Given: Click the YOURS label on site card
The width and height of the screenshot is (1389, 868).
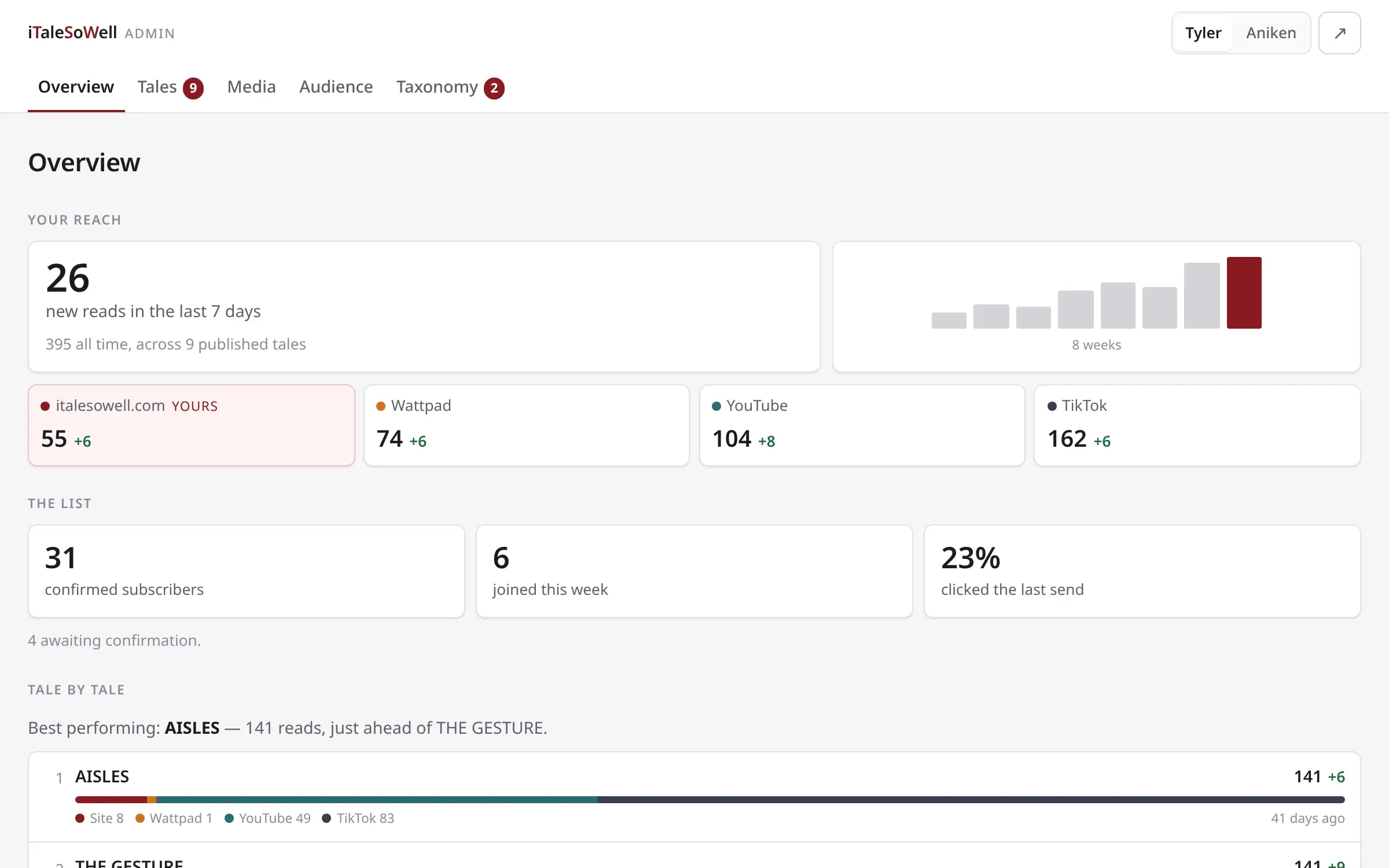Looking at the screenshot, I should click(x=195, y=406).
